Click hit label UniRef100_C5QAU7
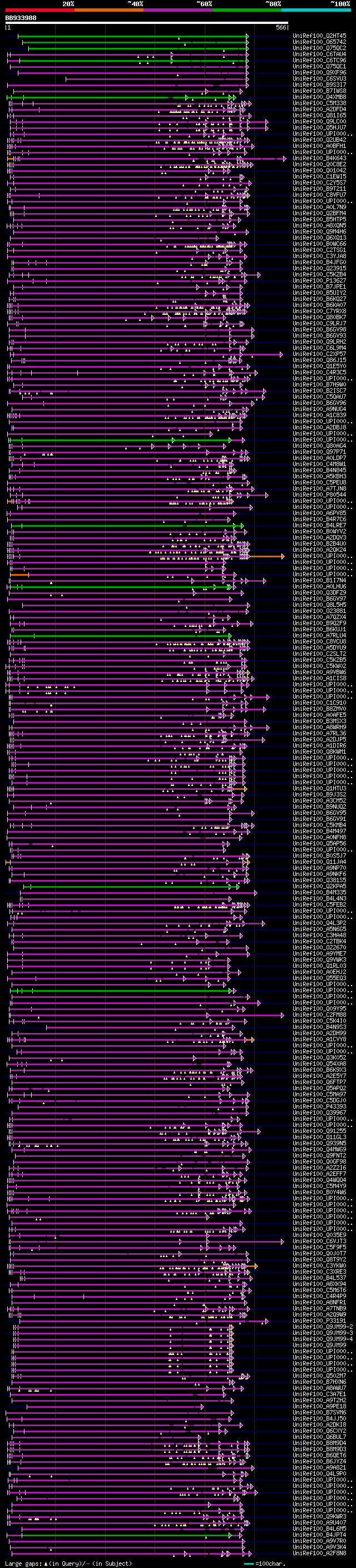Viewport: 356px width, 1568px height. [319, 397]
